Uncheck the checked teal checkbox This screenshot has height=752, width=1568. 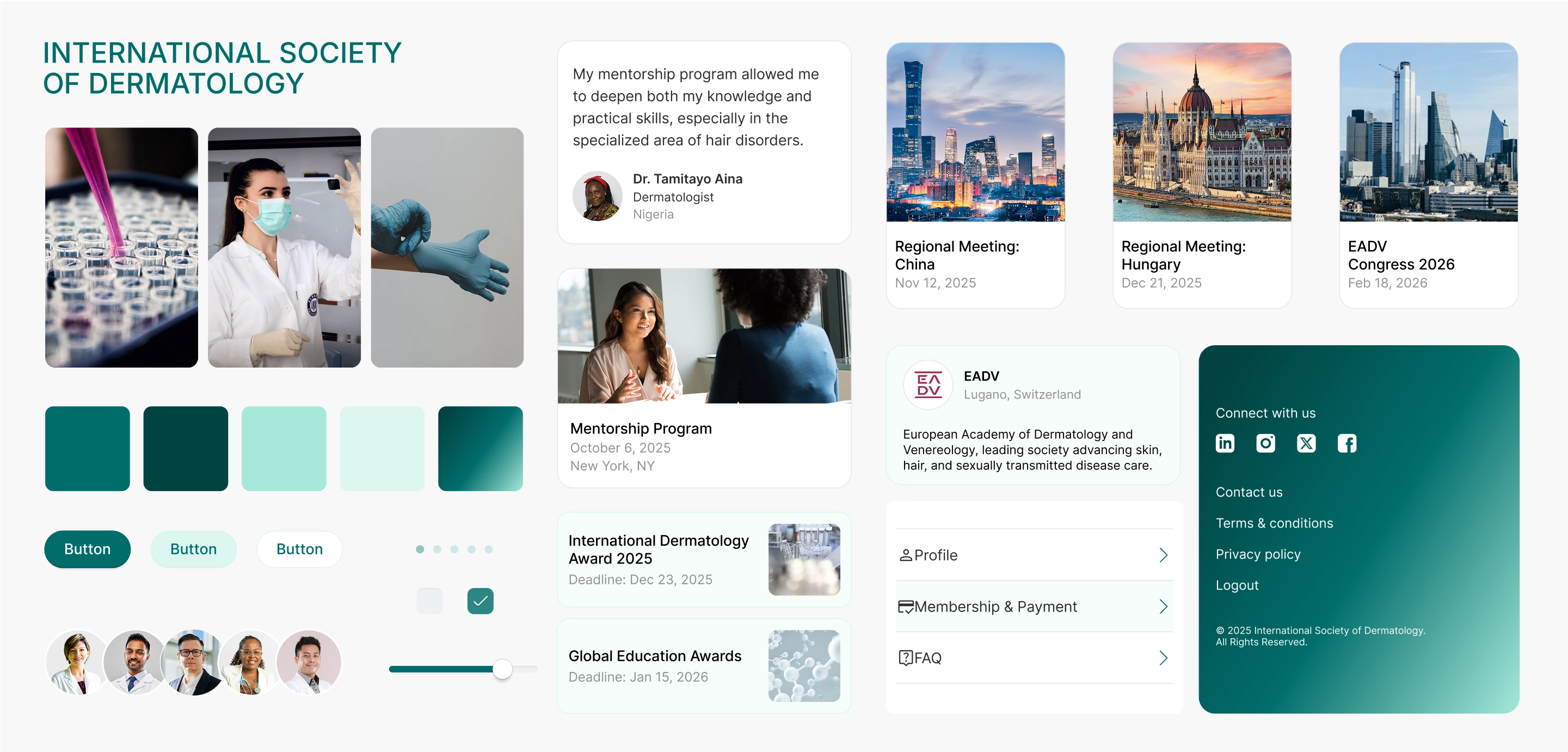point(480,601)
